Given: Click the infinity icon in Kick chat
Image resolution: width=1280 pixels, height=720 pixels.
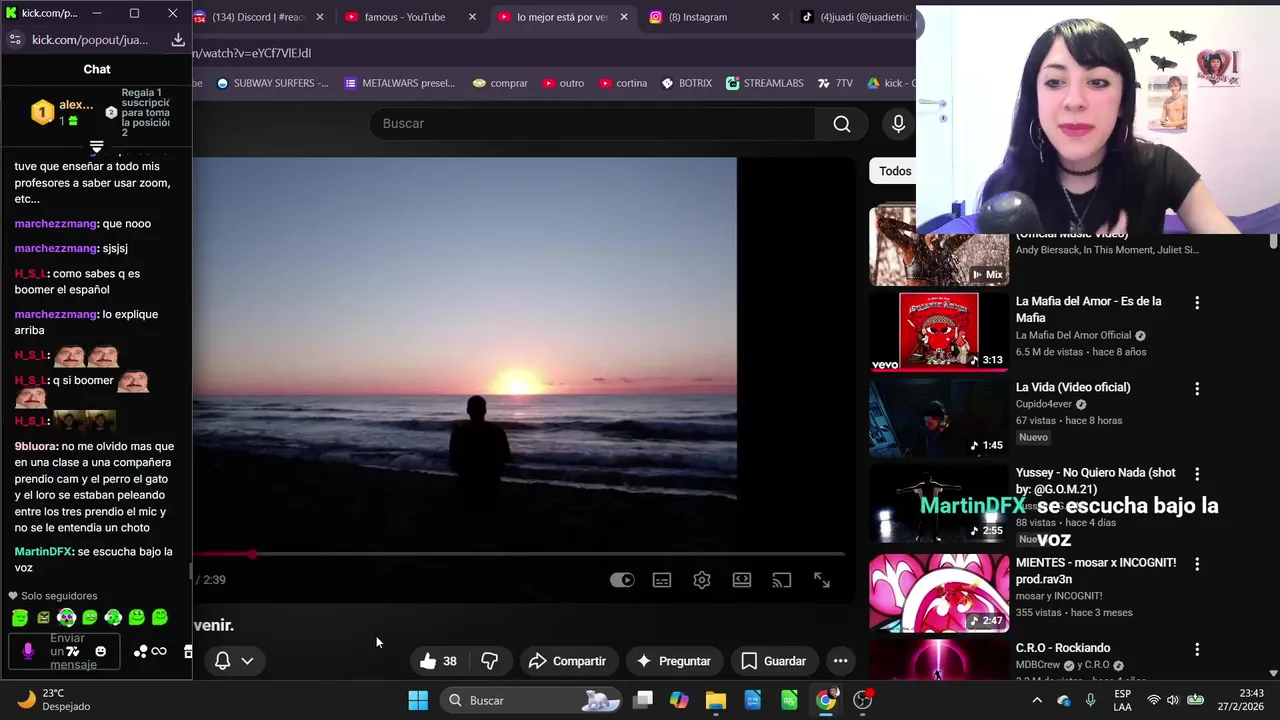Looking at the screenshot, I should coord(159,652).
